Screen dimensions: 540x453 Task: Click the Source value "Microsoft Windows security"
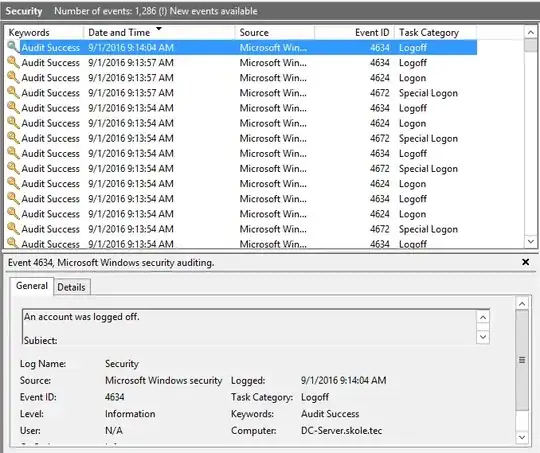pyautogui.click(x=164, y=380)
